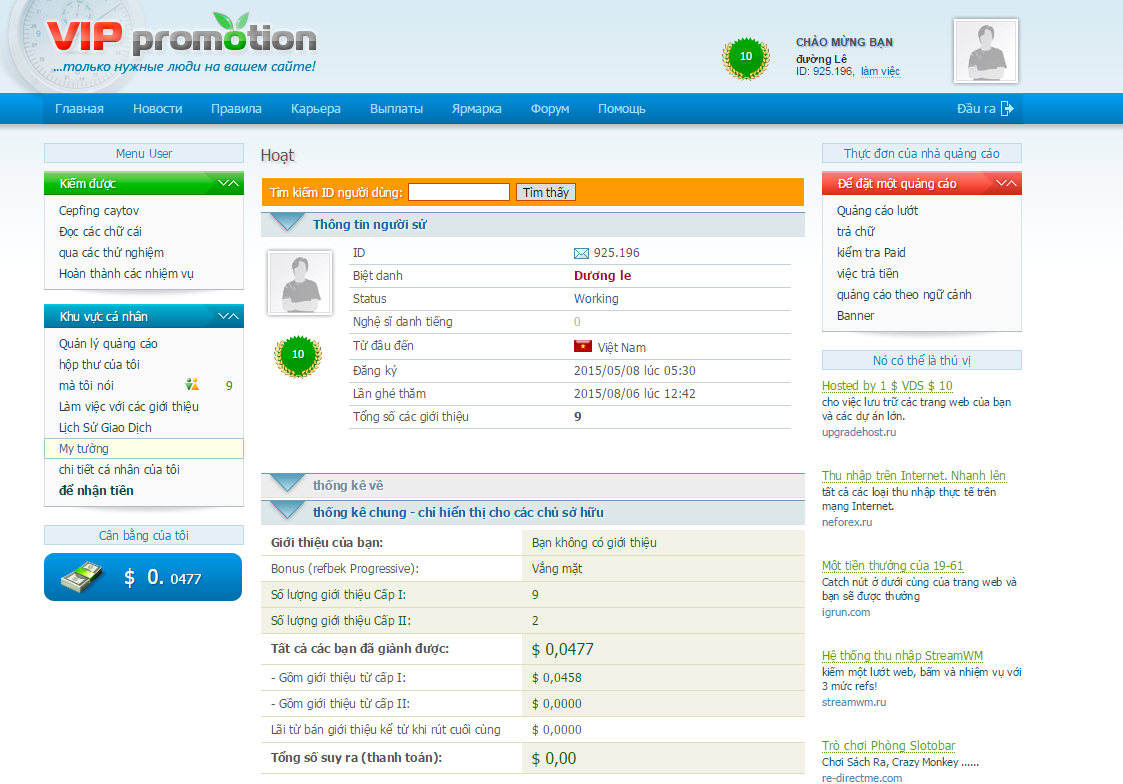
Task: Click the user ID search input field
Action: (458, 192)
